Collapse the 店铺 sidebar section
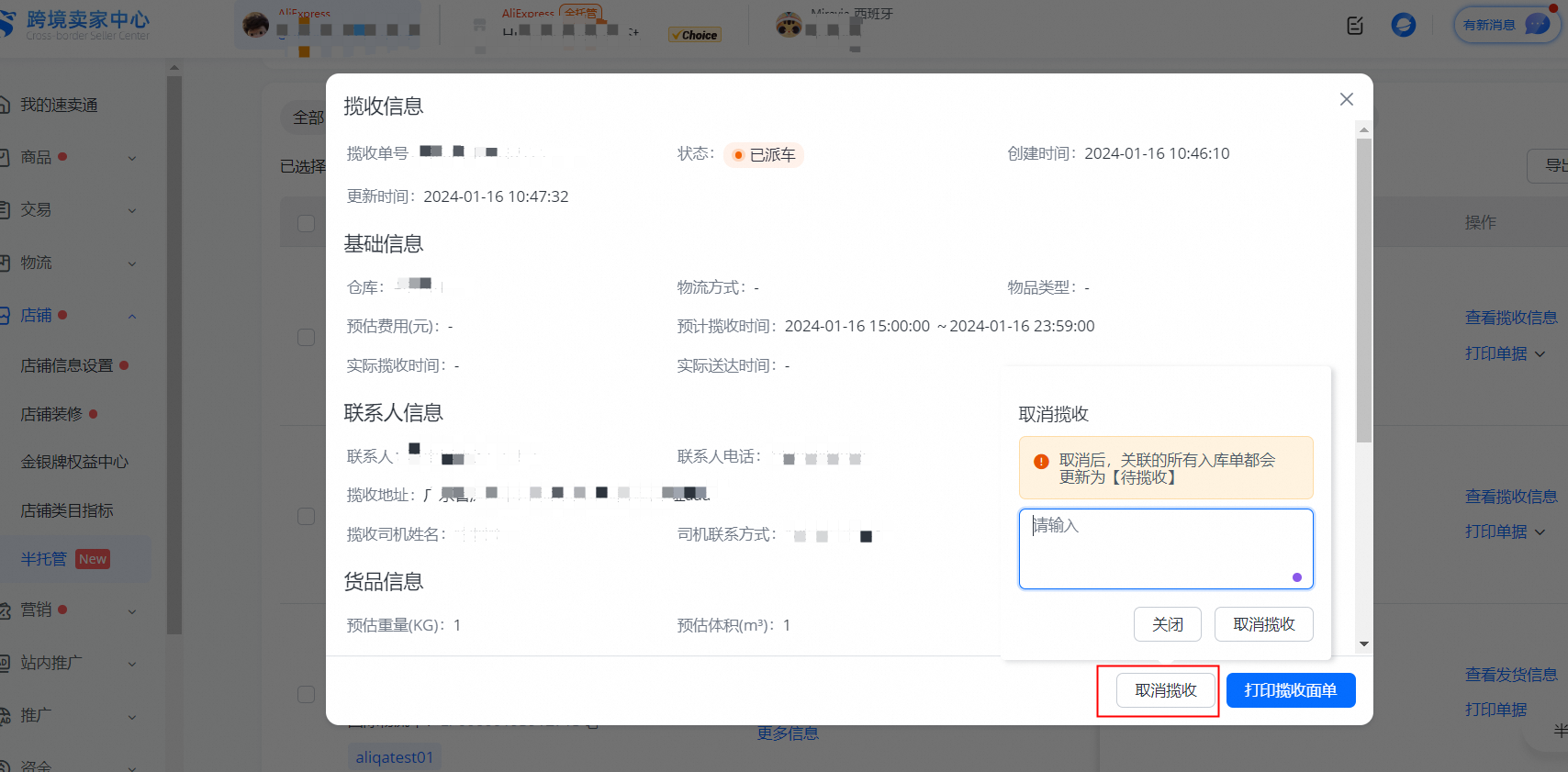 (132, 316)
